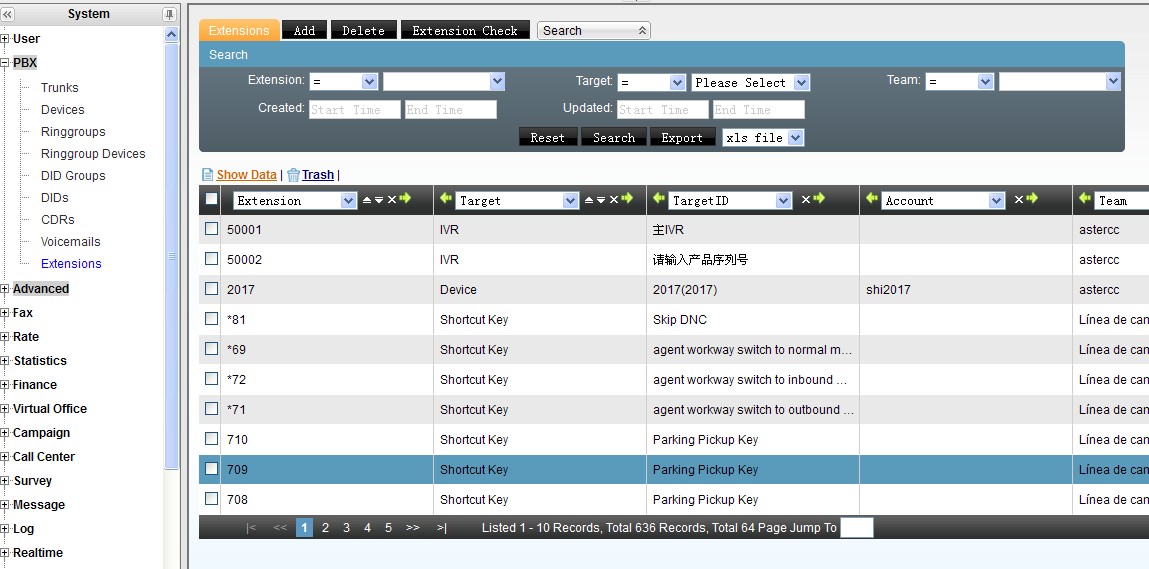Sort the Extension column ascending
This screenshot has width=1149, height=569.
point(367,200)
